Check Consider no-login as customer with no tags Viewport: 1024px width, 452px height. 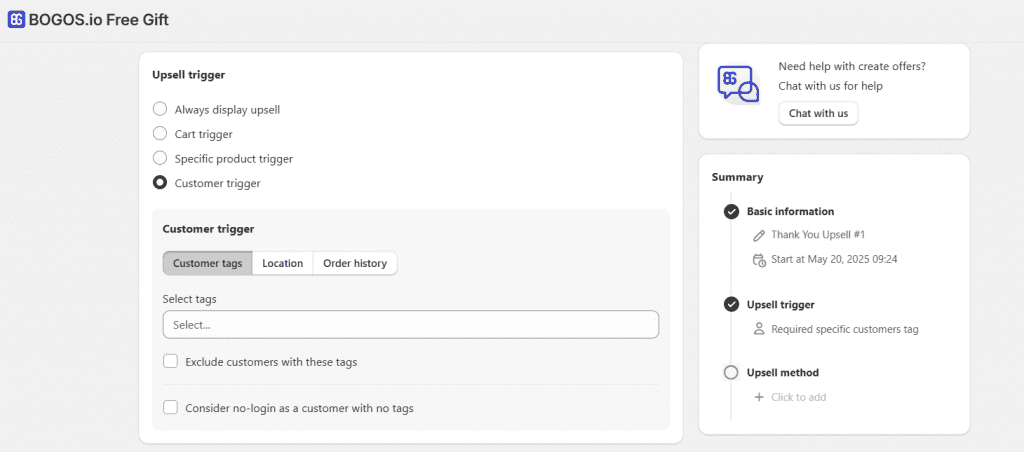(x=171, y=408)
